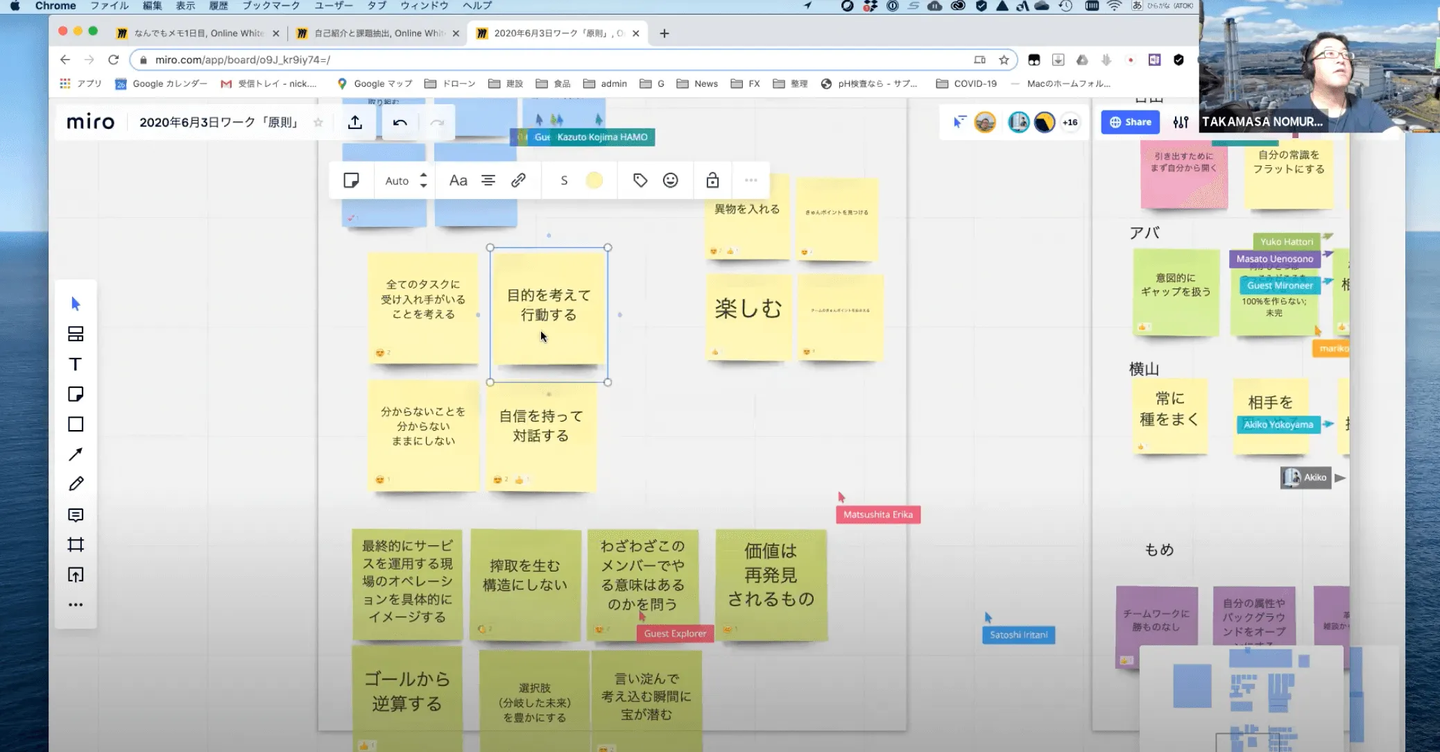This screenshot has width=1440, height=752.
Task: Open the Chrome application menu
Action: 56,6
